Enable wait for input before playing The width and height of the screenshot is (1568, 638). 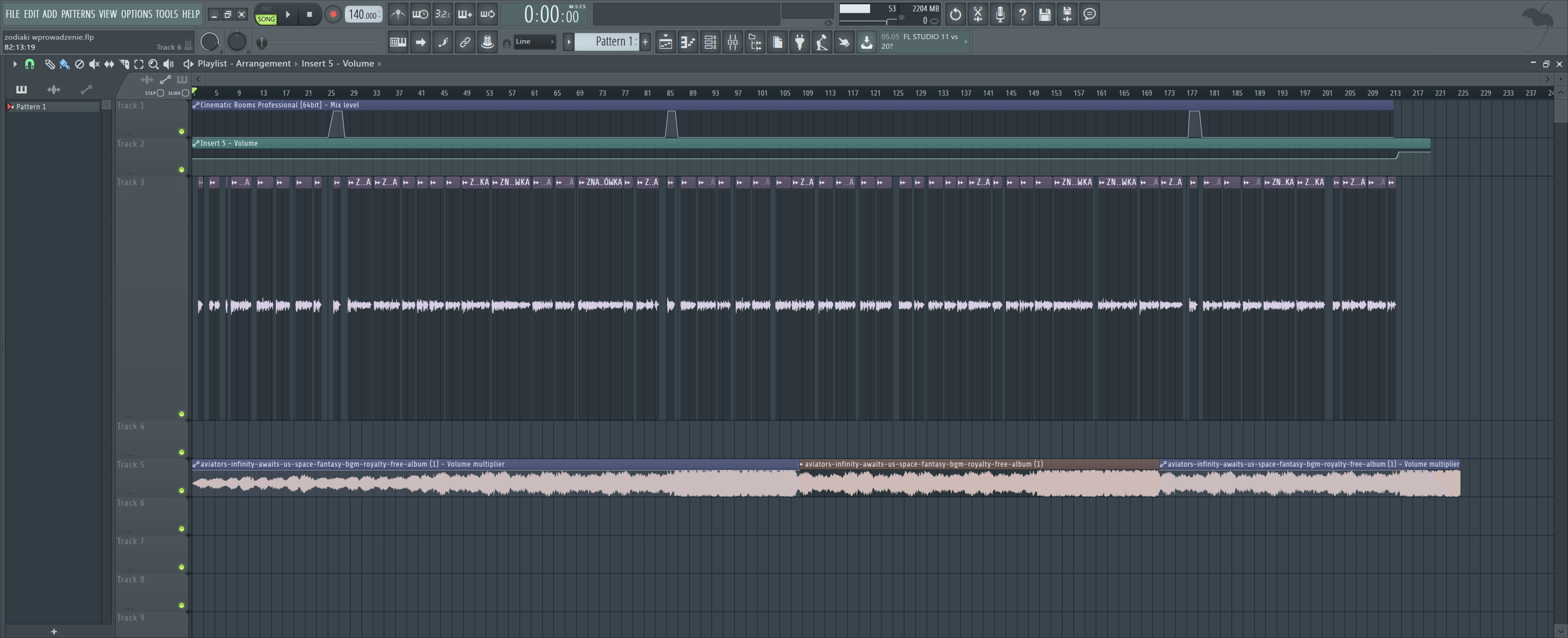(420, 14)
